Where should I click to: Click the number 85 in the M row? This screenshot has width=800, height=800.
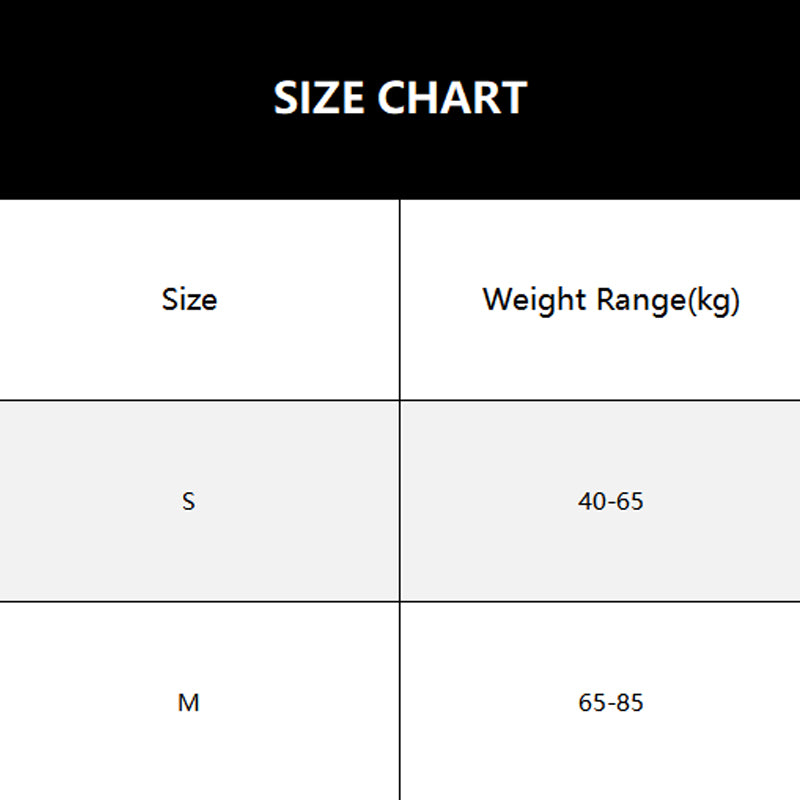(630, 703)
